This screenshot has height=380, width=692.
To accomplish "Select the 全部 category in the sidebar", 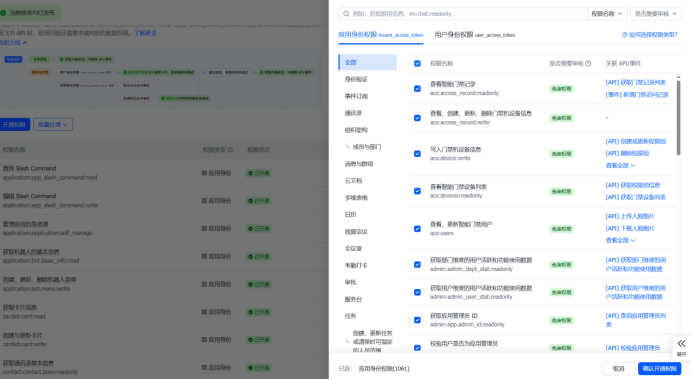I will (x=368, y=62).
